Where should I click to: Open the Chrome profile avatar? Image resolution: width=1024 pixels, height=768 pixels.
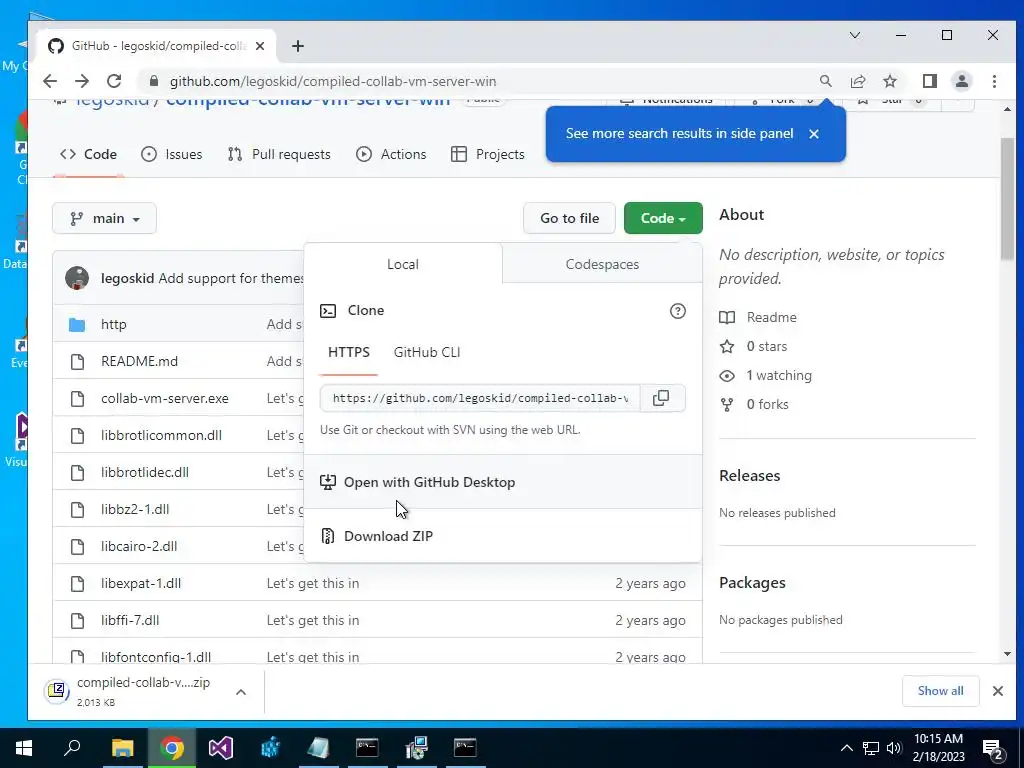(x=961, y=81)
